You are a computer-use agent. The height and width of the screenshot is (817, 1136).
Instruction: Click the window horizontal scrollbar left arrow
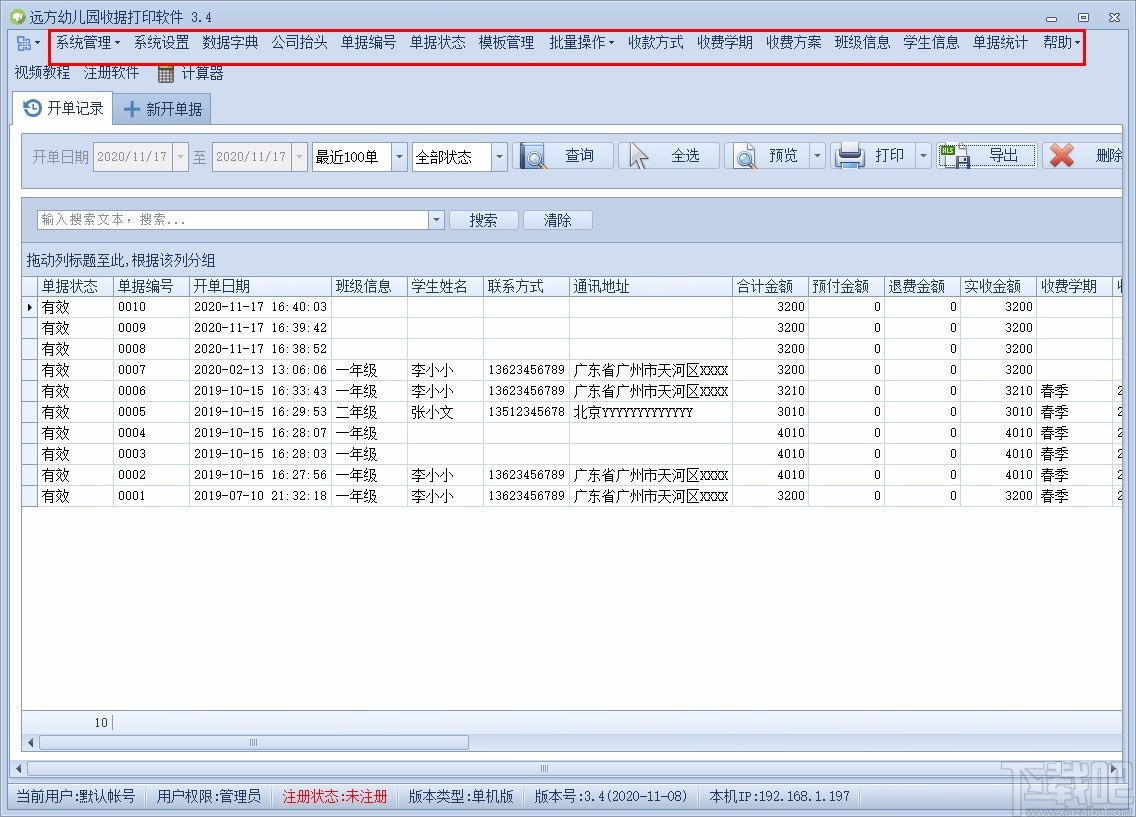19,768
